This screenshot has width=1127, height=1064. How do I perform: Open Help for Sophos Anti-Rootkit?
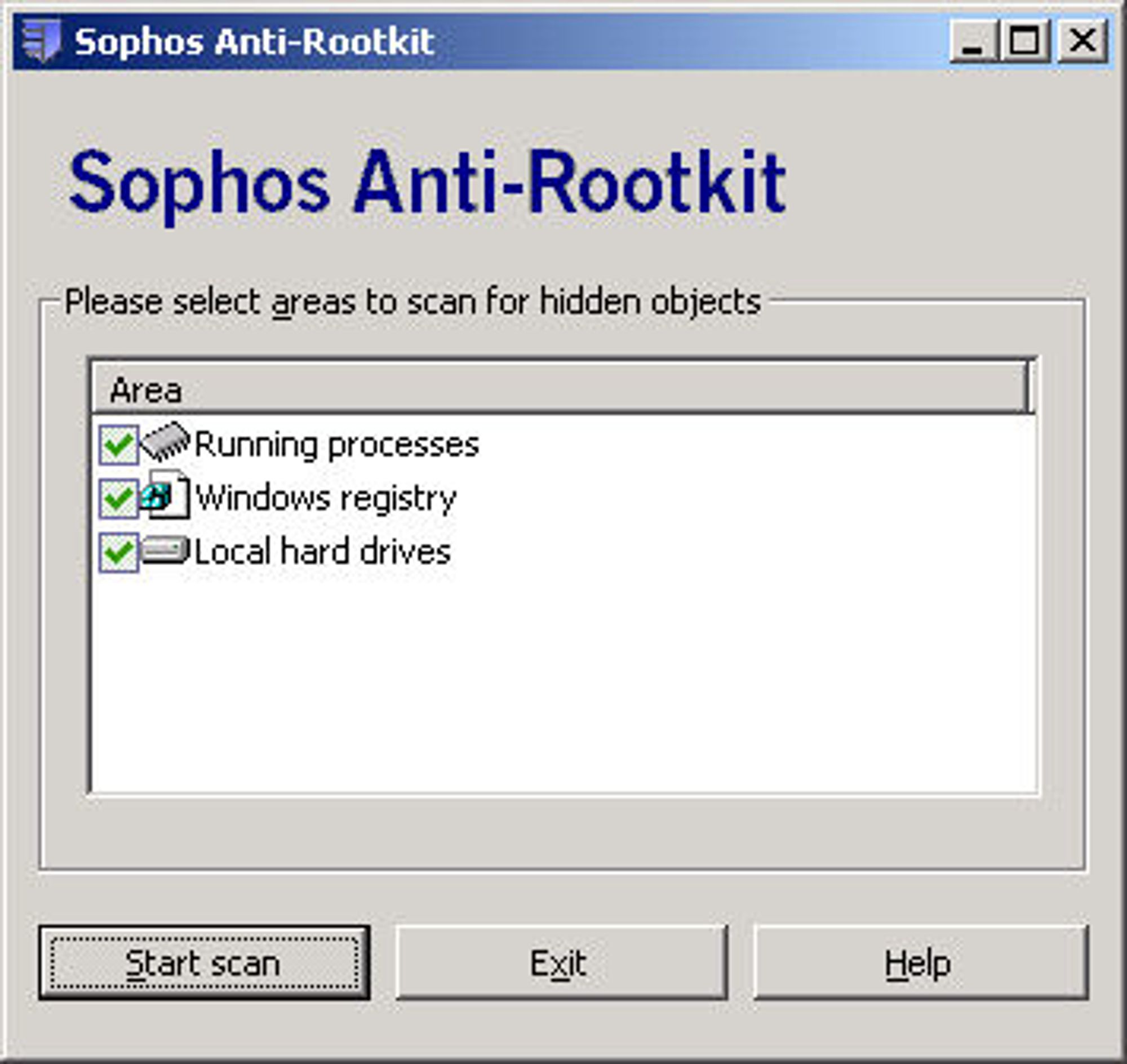[920, 964]
